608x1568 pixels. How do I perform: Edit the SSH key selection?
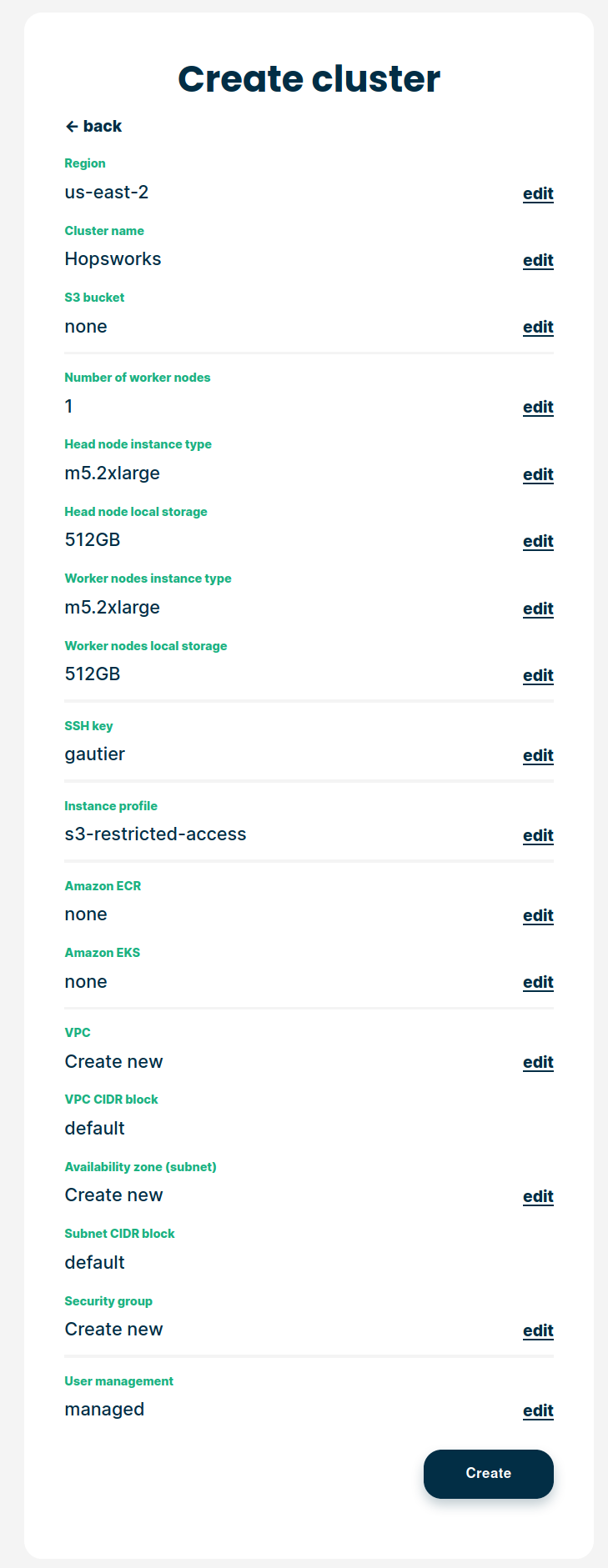pos(538,755)
